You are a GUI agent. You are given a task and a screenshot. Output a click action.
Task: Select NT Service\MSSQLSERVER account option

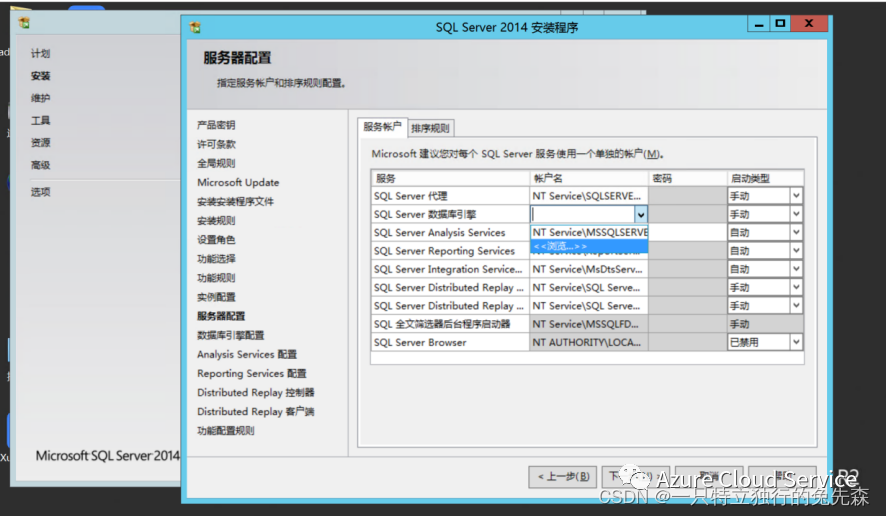(x=589, y=232)
